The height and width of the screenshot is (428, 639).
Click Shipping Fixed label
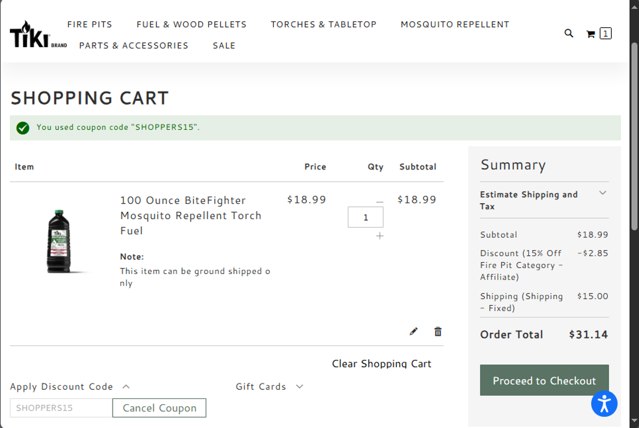coord(521,302)
